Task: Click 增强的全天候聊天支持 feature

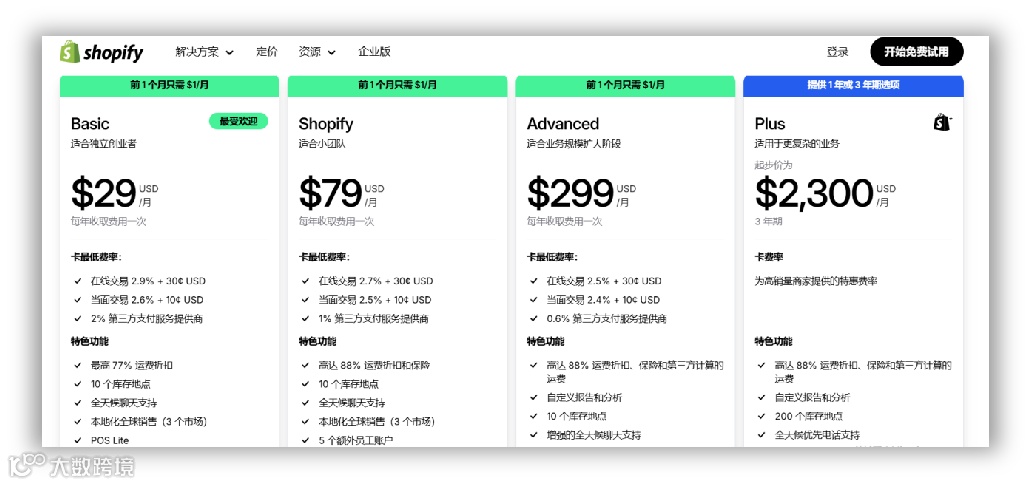Action: (x=594, y=435)
